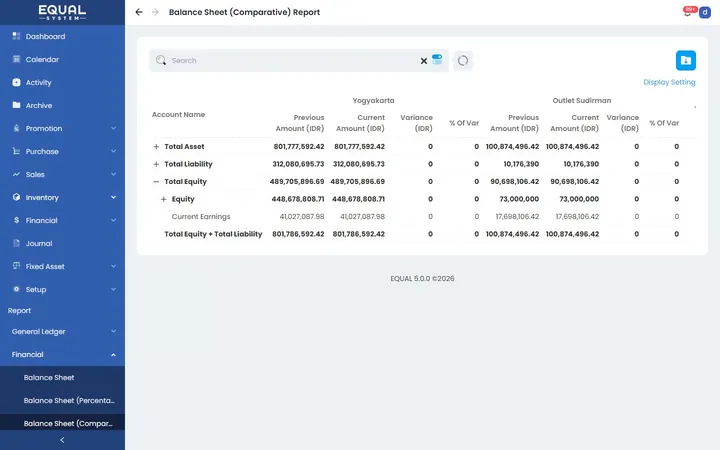Screen dimensions: 720x450
Task: Go forward with the right arrow
Action: pyautogui.click(x=155, y=12)
